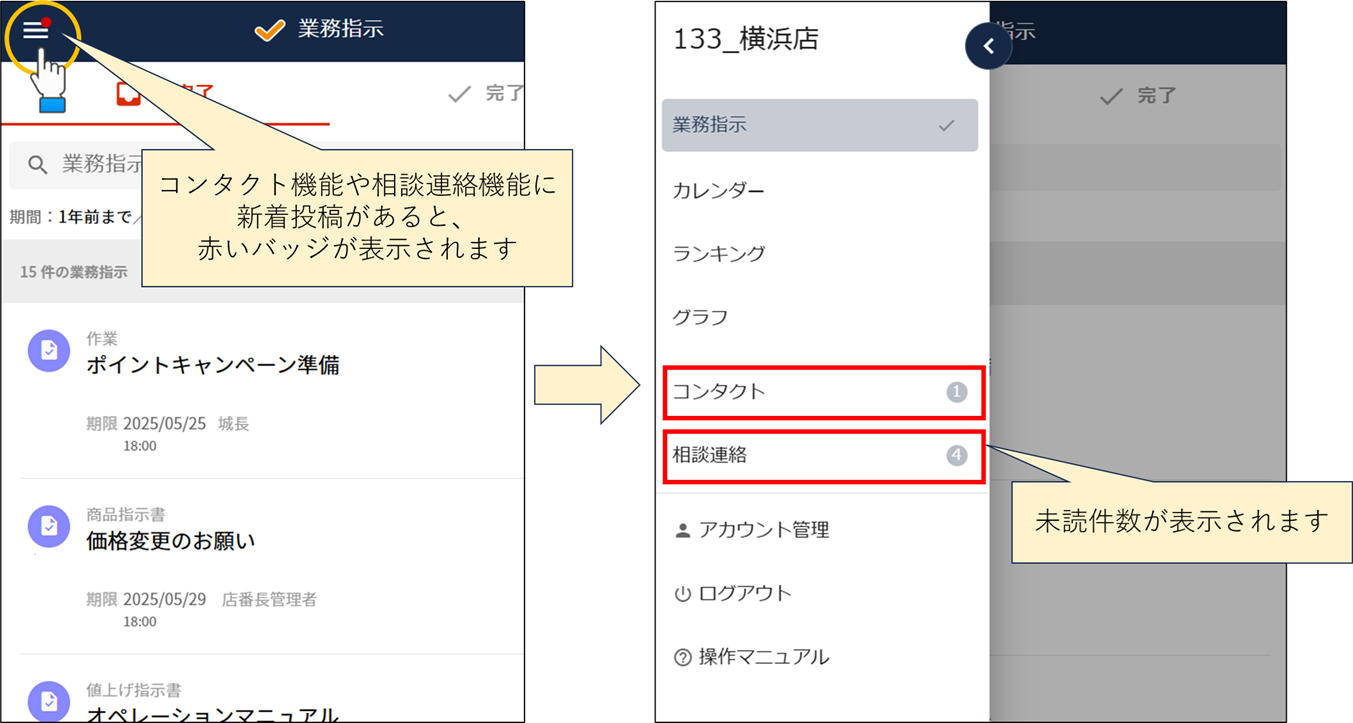1353x723 pixels.
Task: Click the 店番長管理者 assignee text
Action: click(x=270, y=600)
